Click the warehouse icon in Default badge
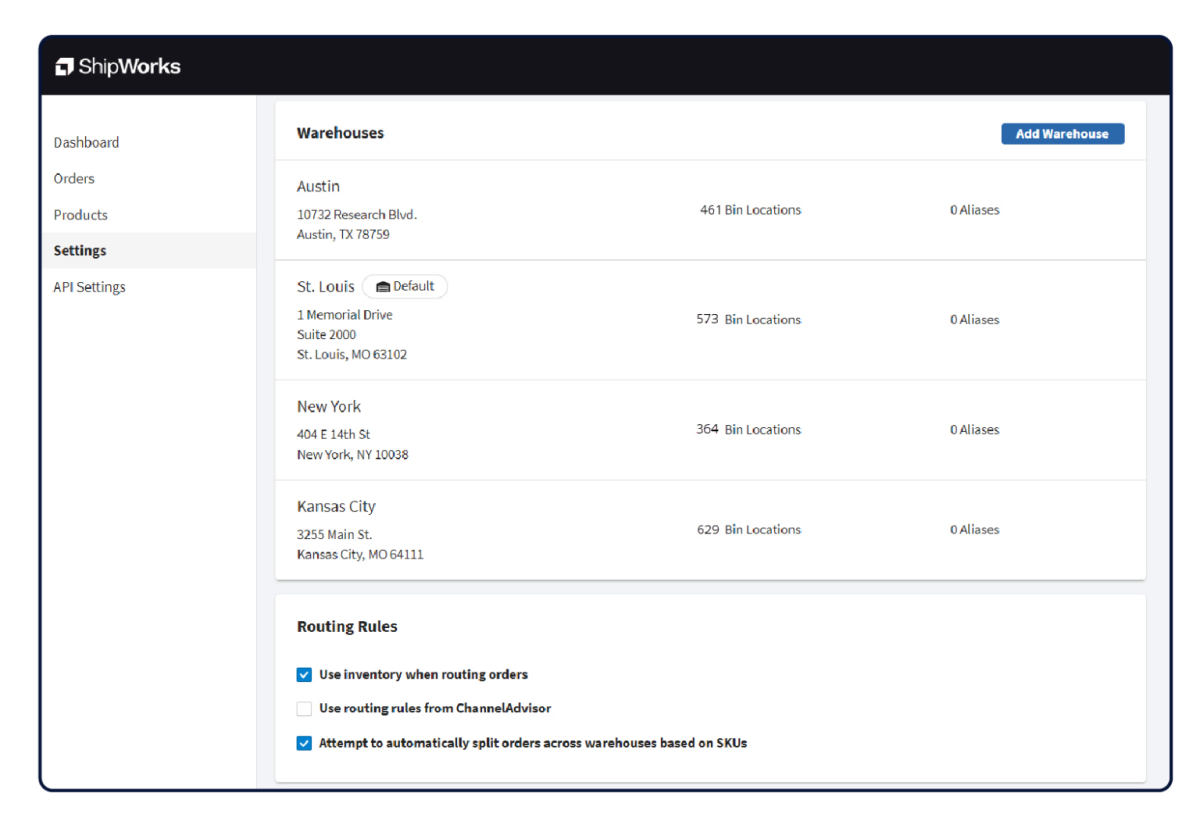 [382, 287]
